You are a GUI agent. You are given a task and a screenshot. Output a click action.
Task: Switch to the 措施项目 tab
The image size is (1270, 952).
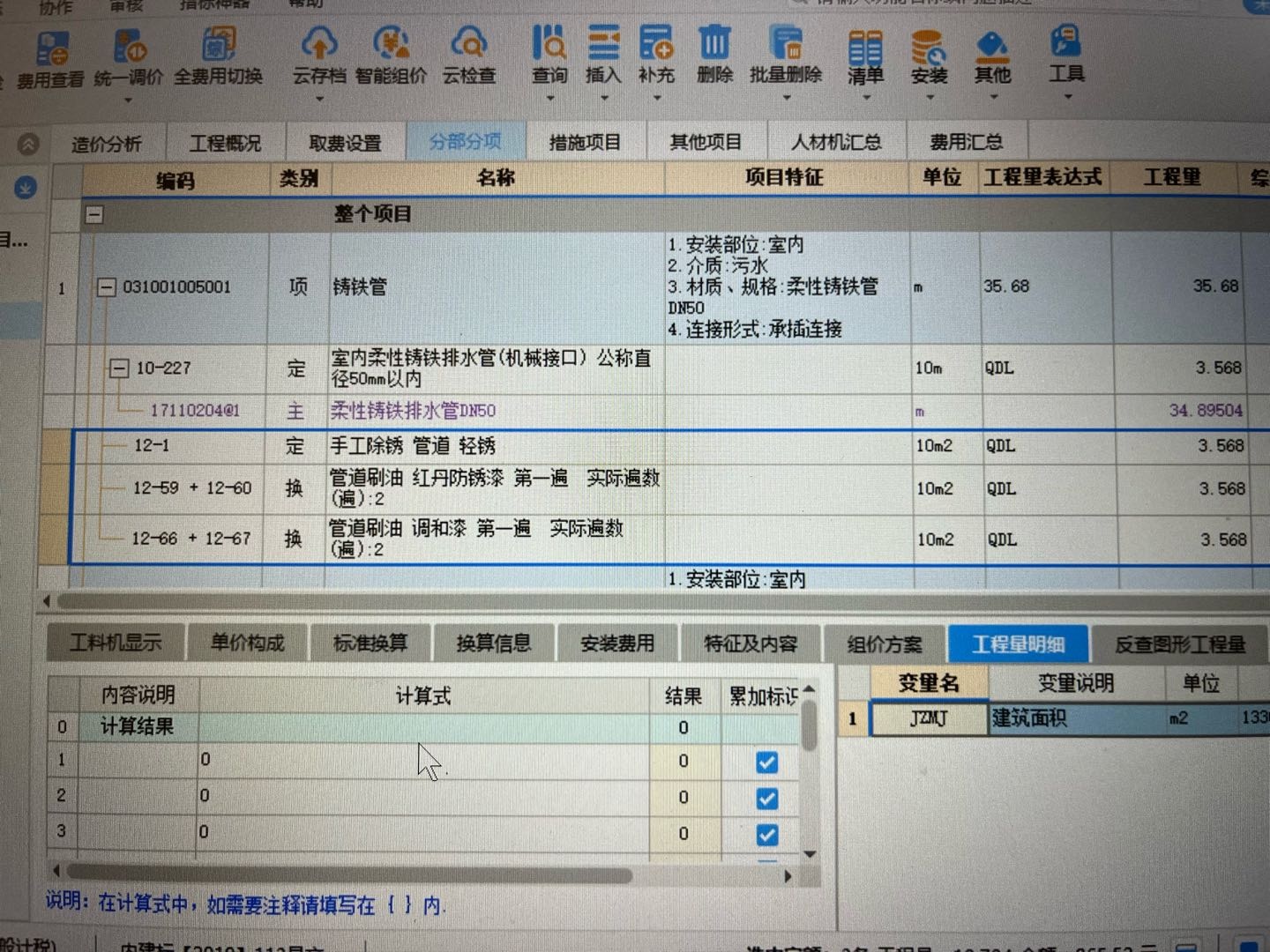point(585,142)
